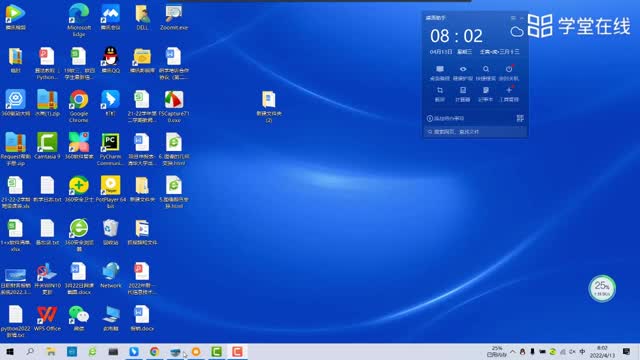The width and height of the screenshot is (640, 360).
Task: Click the green Camtasia taskbar icon
Action: [x=217, y=352]
